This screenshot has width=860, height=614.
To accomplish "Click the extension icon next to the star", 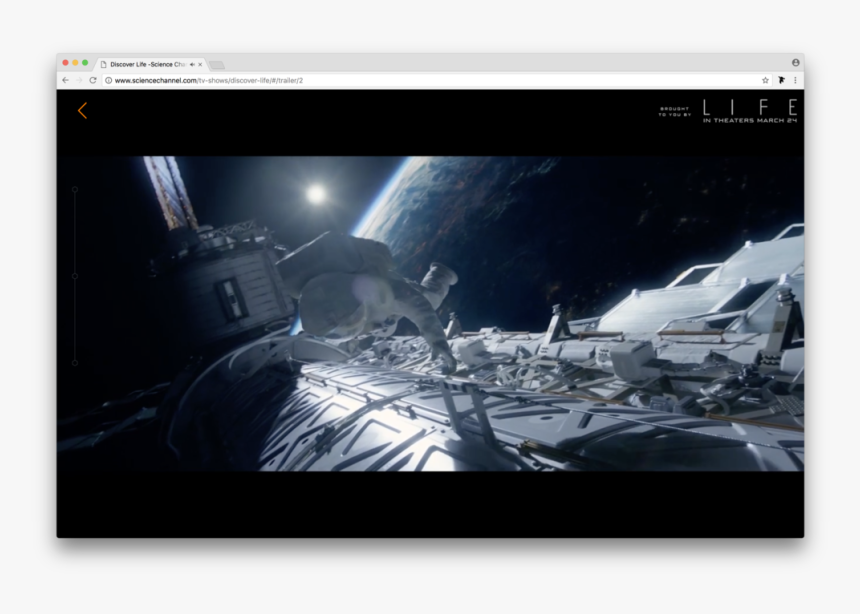I will [781, 80].
